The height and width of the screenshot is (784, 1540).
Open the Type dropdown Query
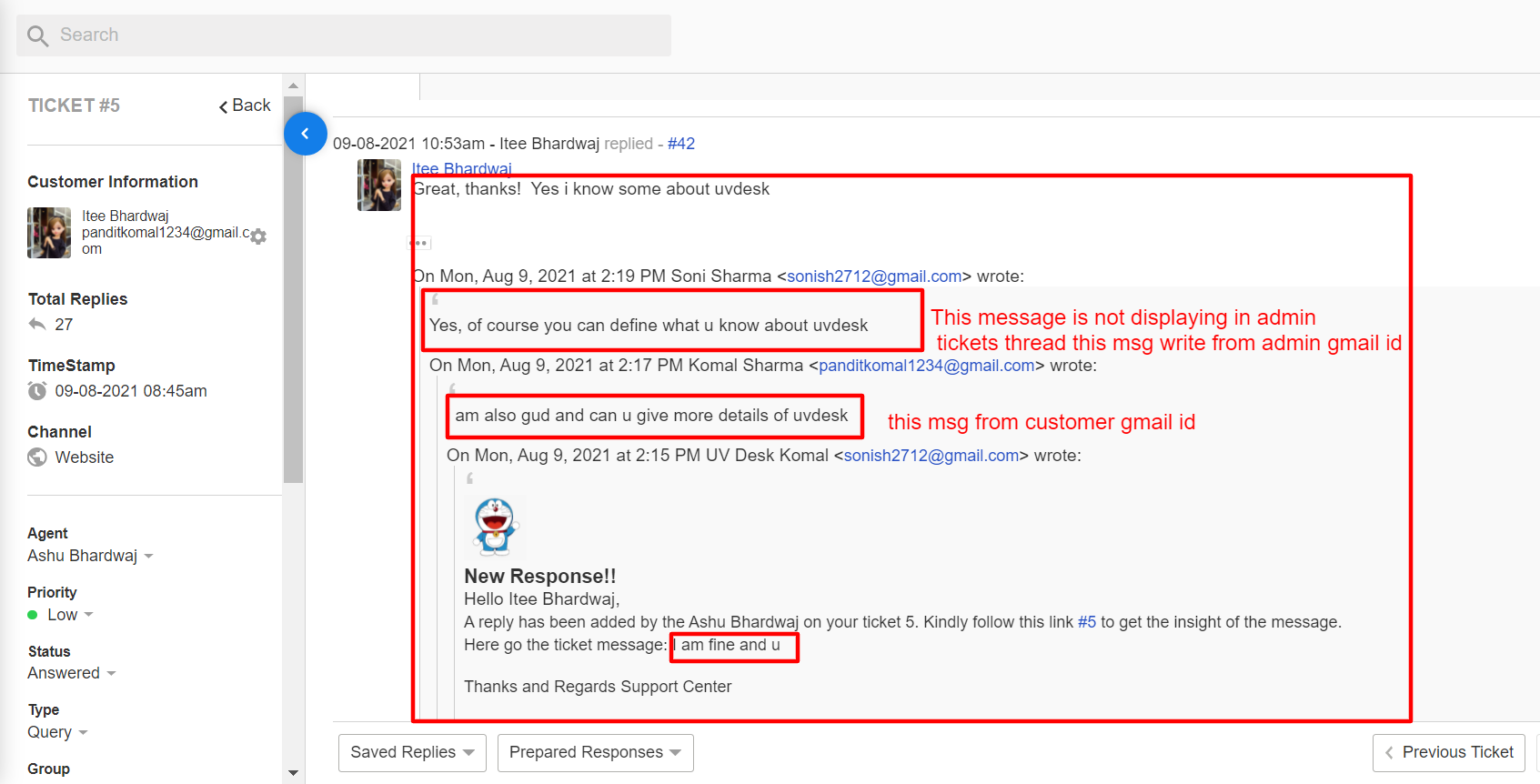point(57,732)
